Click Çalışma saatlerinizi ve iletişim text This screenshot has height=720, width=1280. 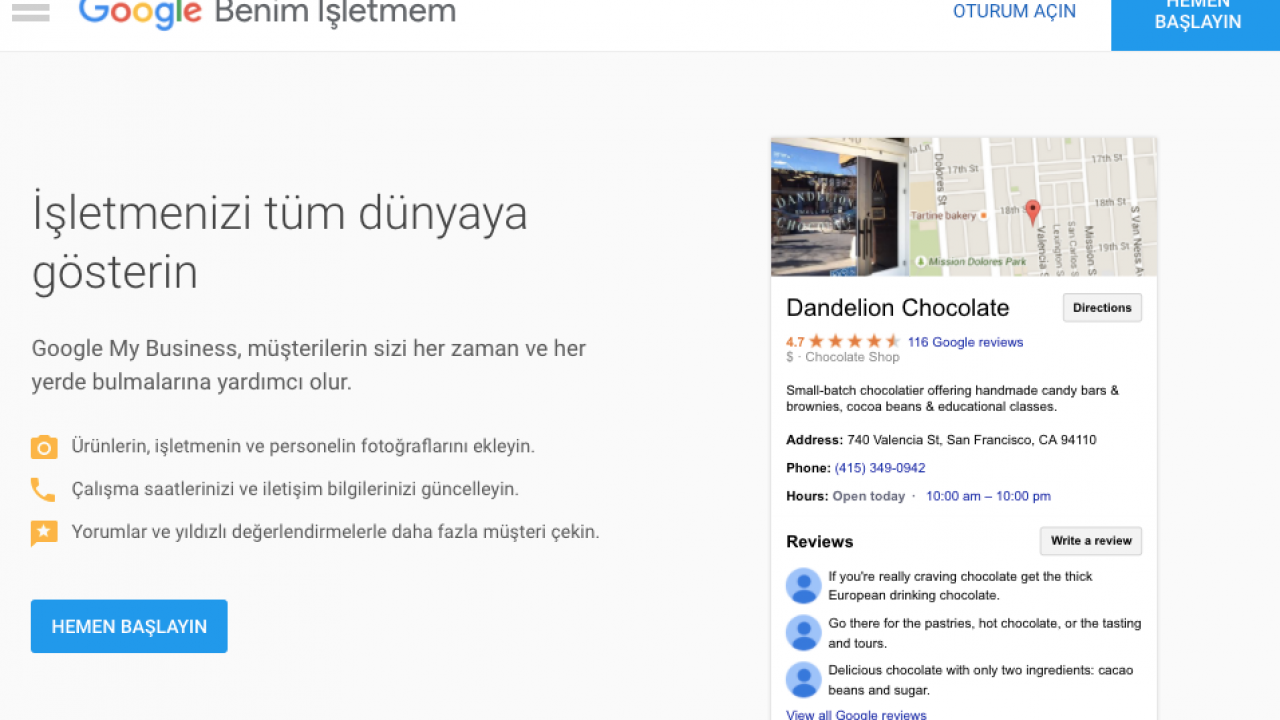pyautogui.click(x=295, y=489)
